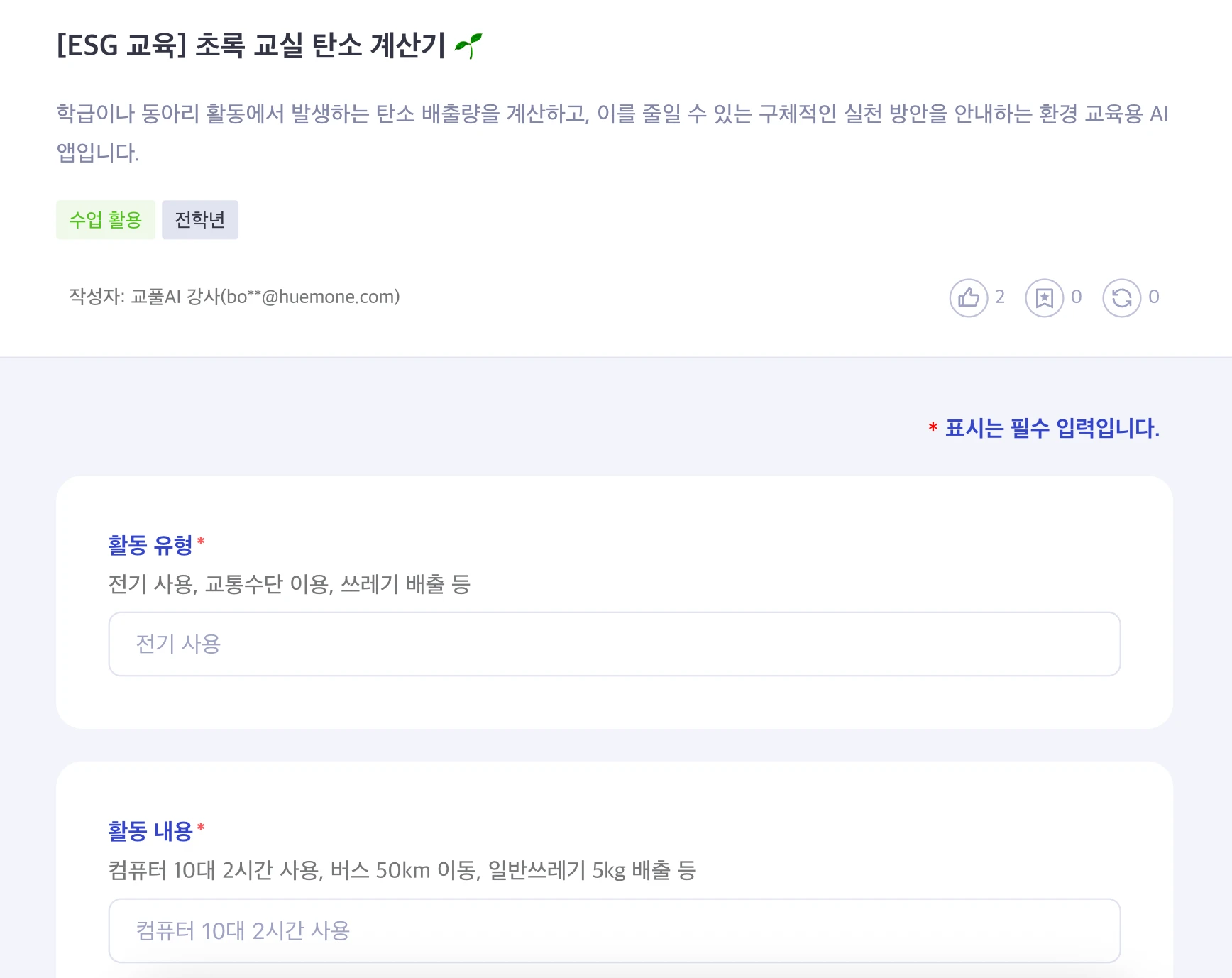
Task: Click the red asterisk beside 활동 유형
Action: [201, 542]
